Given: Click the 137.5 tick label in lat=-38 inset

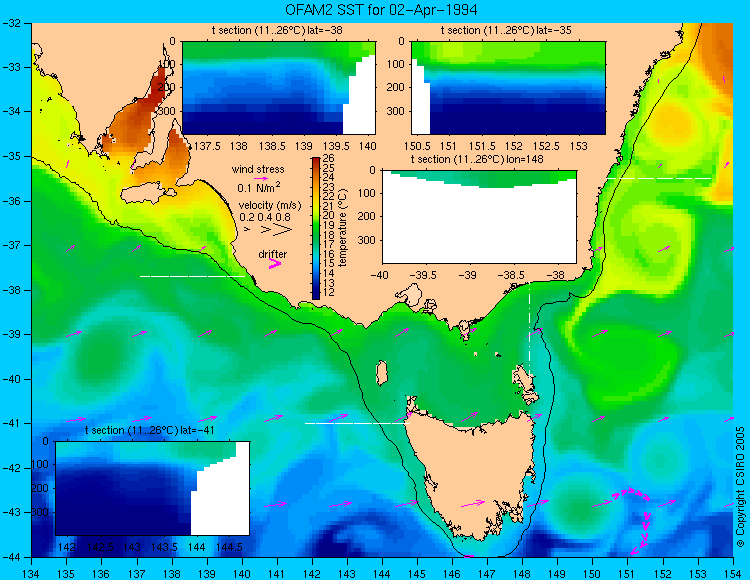Looking at the screenshot, I should click(x=206, y=145).
